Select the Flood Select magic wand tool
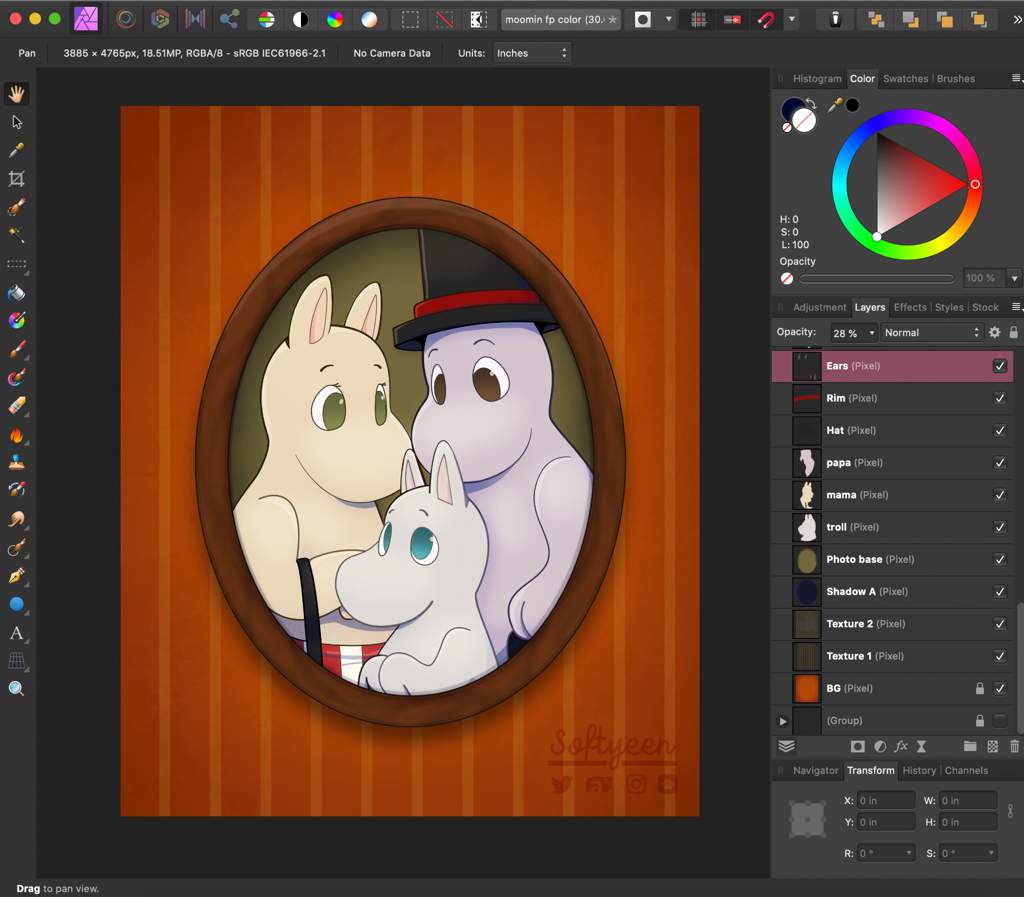Image resolution: width=1024 pixels, height=897 pixels. pos(16,235)
